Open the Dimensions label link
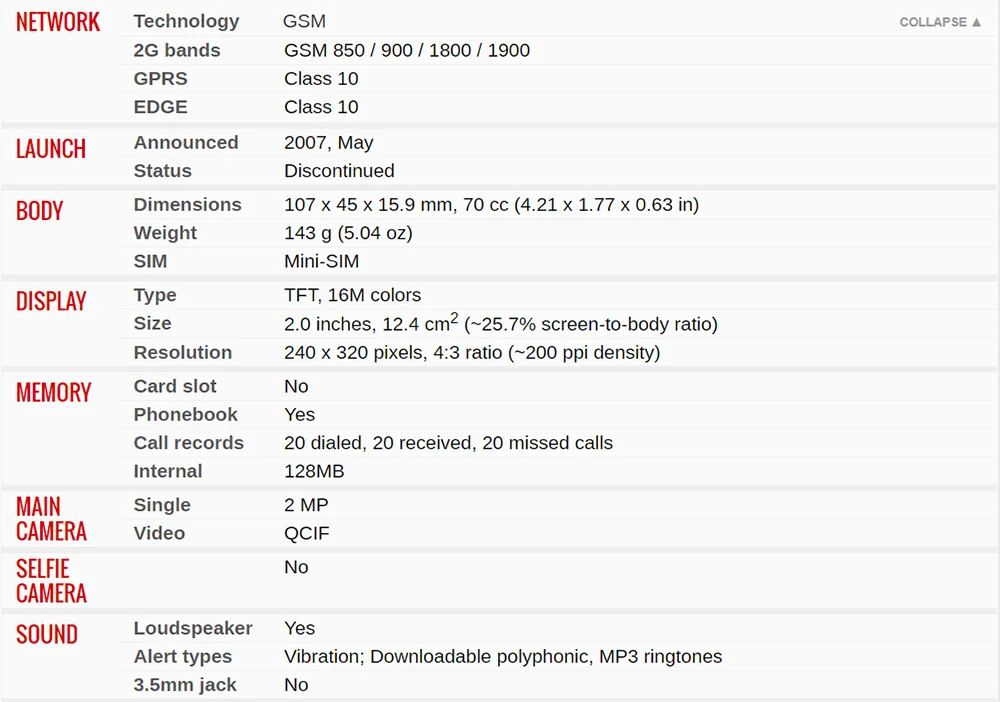The height and width of the screenshot is (702, 1000). coord(188,204)
